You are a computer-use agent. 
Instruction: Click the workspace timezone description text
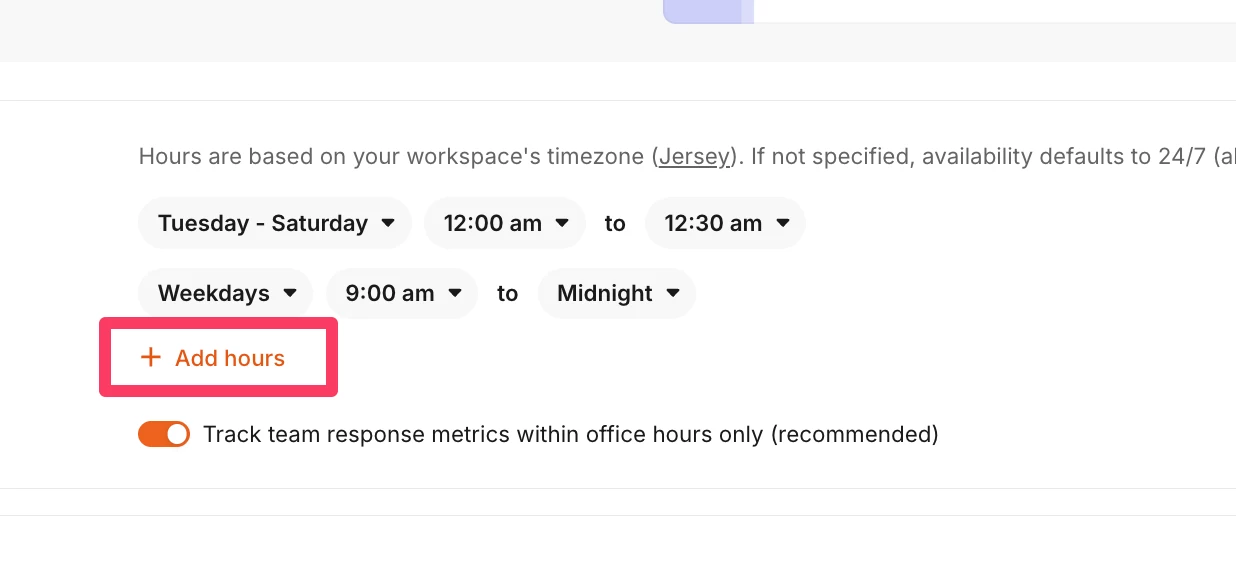coord(687,157)
